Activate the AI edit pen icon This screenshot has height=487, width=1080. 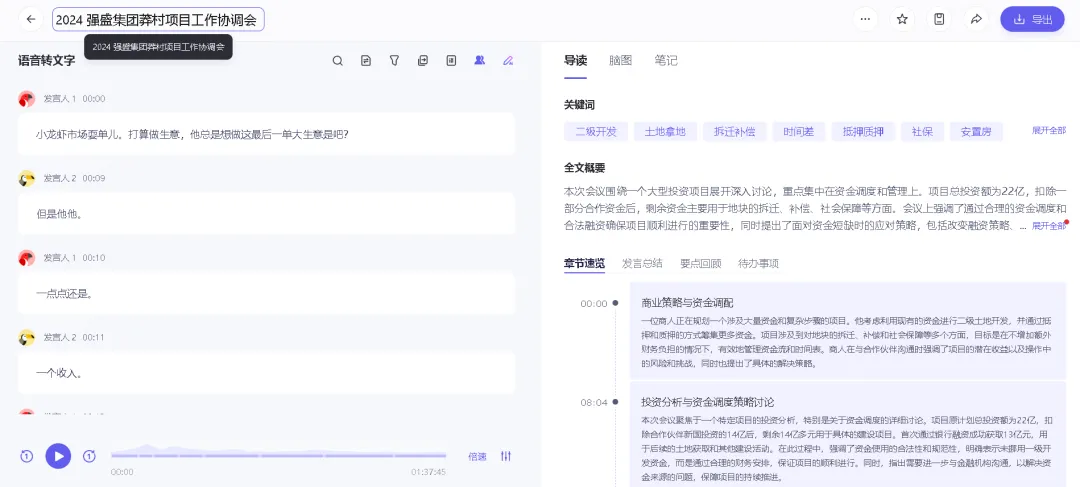click(x=508, y=61)
